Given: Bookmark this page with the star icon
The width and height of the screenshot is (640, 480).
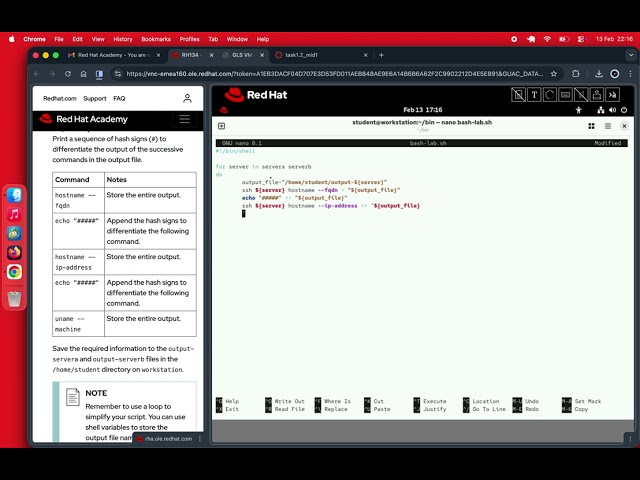Looking at the screenshot, I should (x=554, y=74).
